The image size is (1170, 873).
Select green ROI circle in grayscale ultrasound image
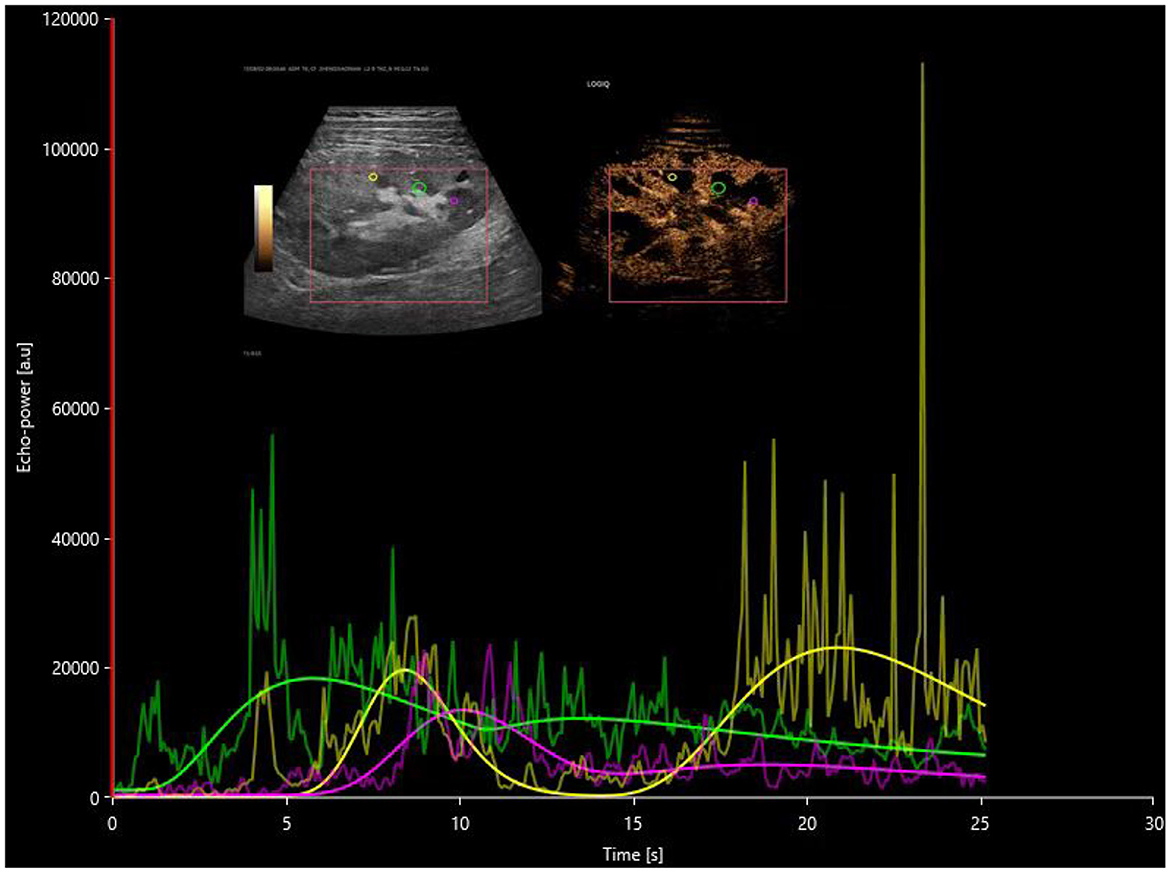[419, 187]
